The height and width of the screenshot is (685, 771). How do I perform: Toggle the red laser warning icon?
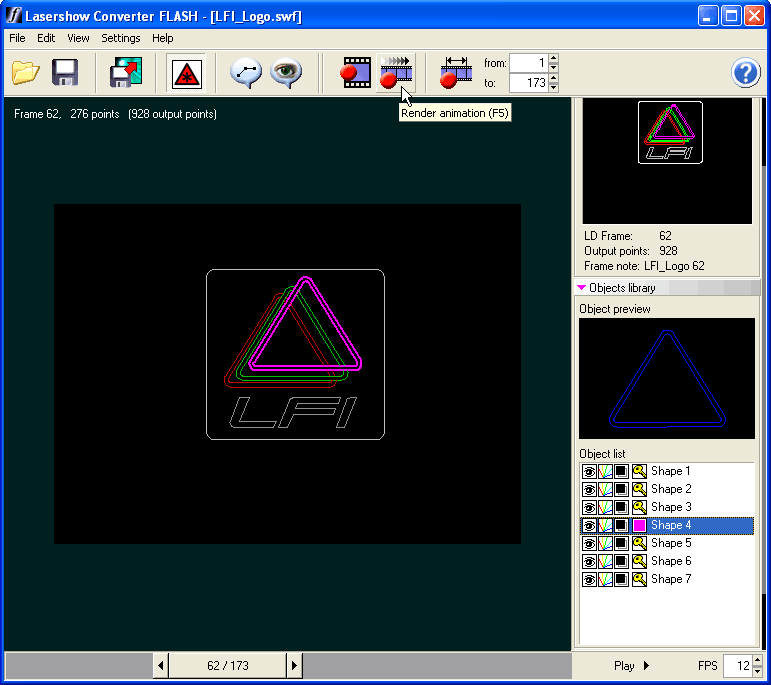(x=186, y=74)
